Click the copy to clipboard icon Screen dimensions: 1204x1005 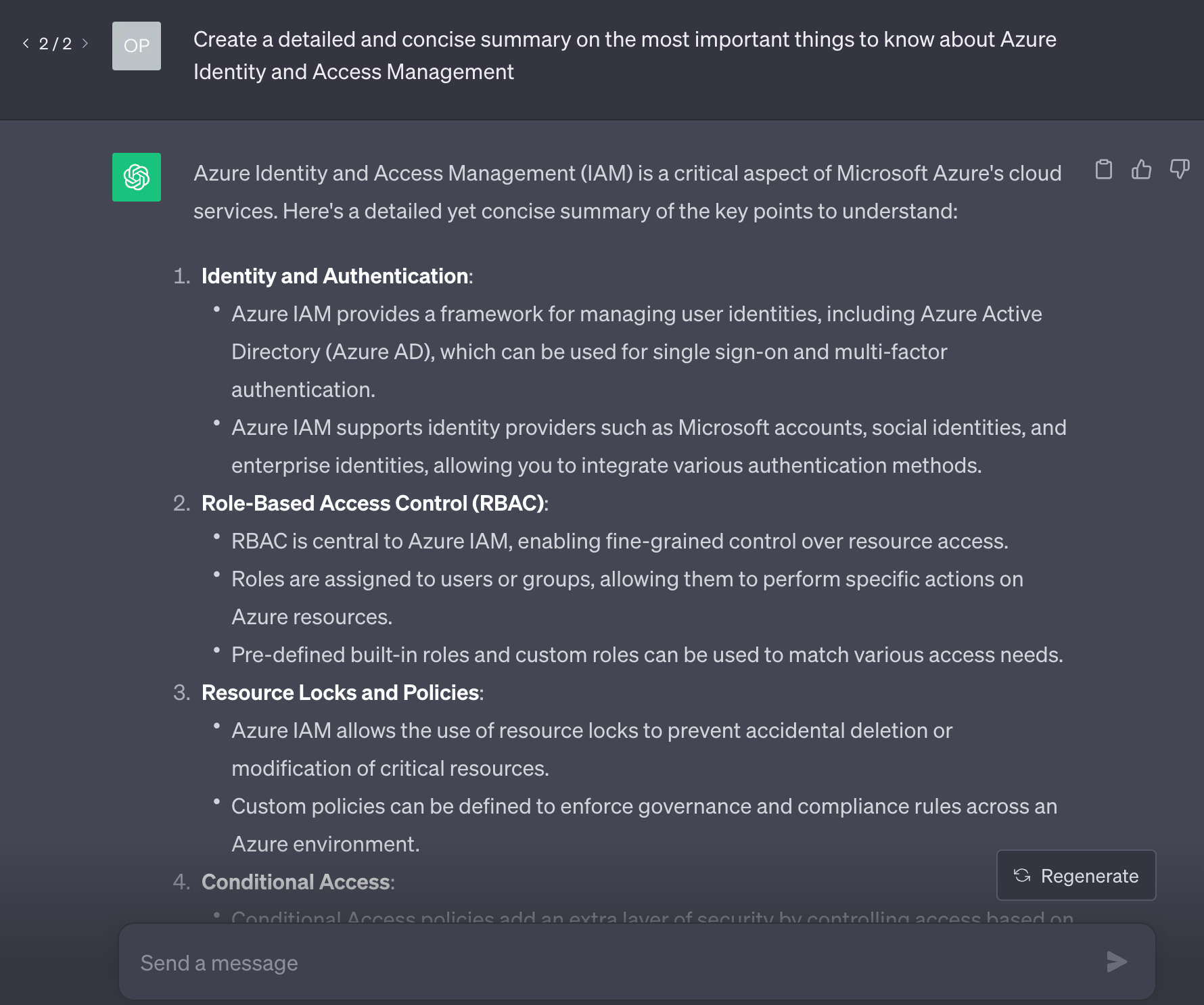click(1104, 169)
